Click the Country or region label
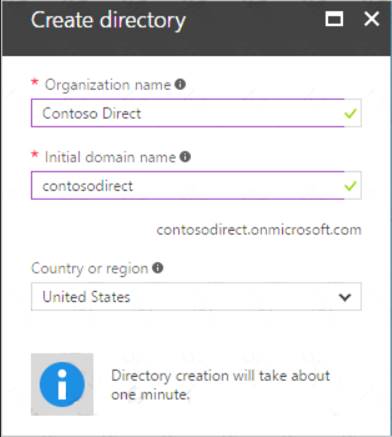This screenshot has height=437, width=392. point(90,269)
